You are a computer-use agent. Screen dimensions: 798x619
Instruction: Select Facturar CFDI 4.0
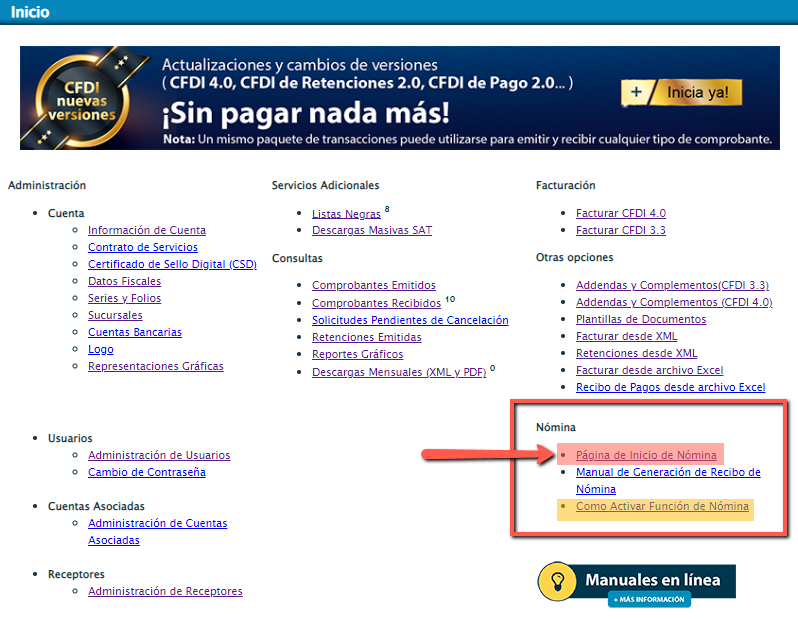coord(620,213)
